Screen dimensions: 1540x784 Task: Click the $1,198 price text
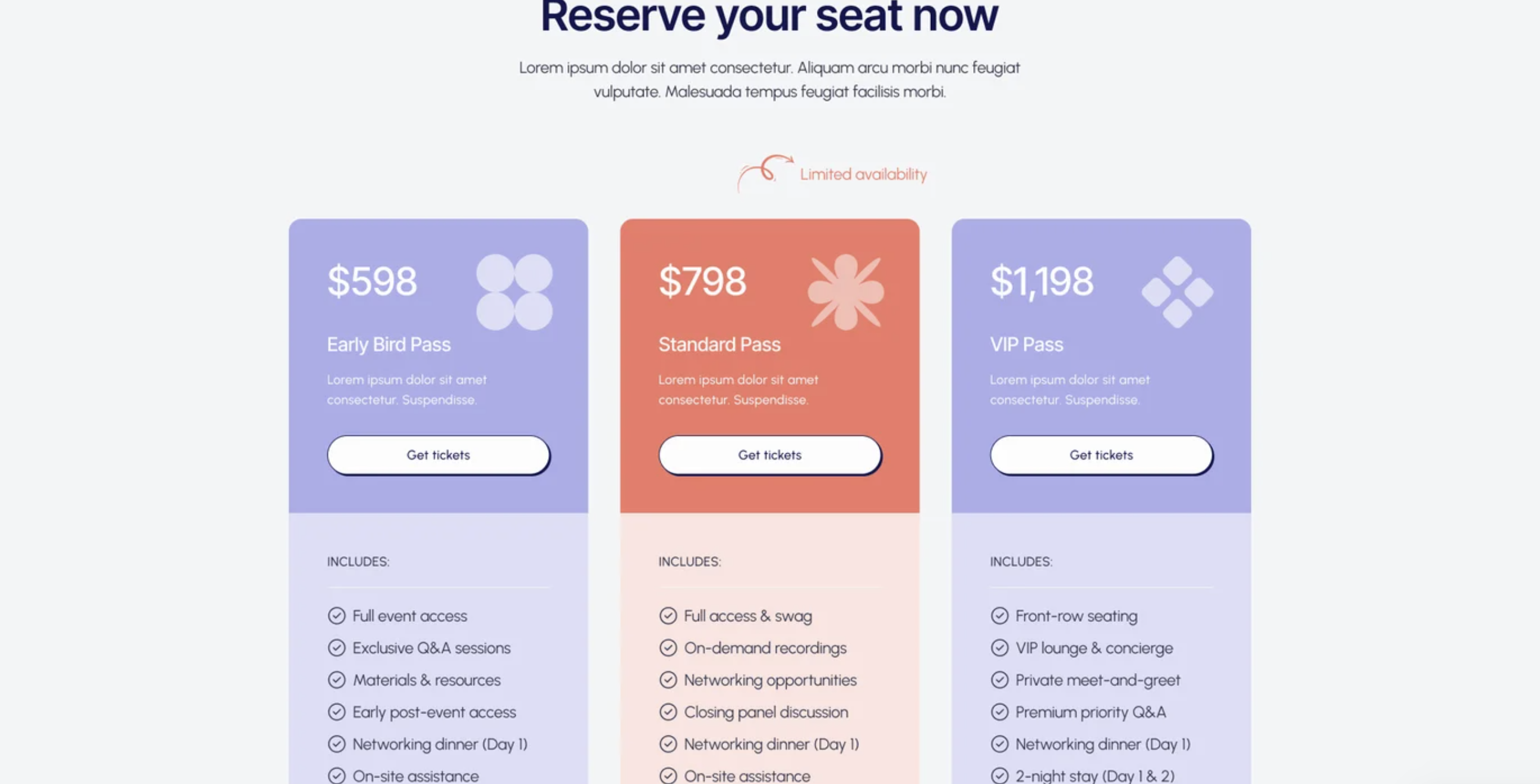click(x=1042, y=282)
